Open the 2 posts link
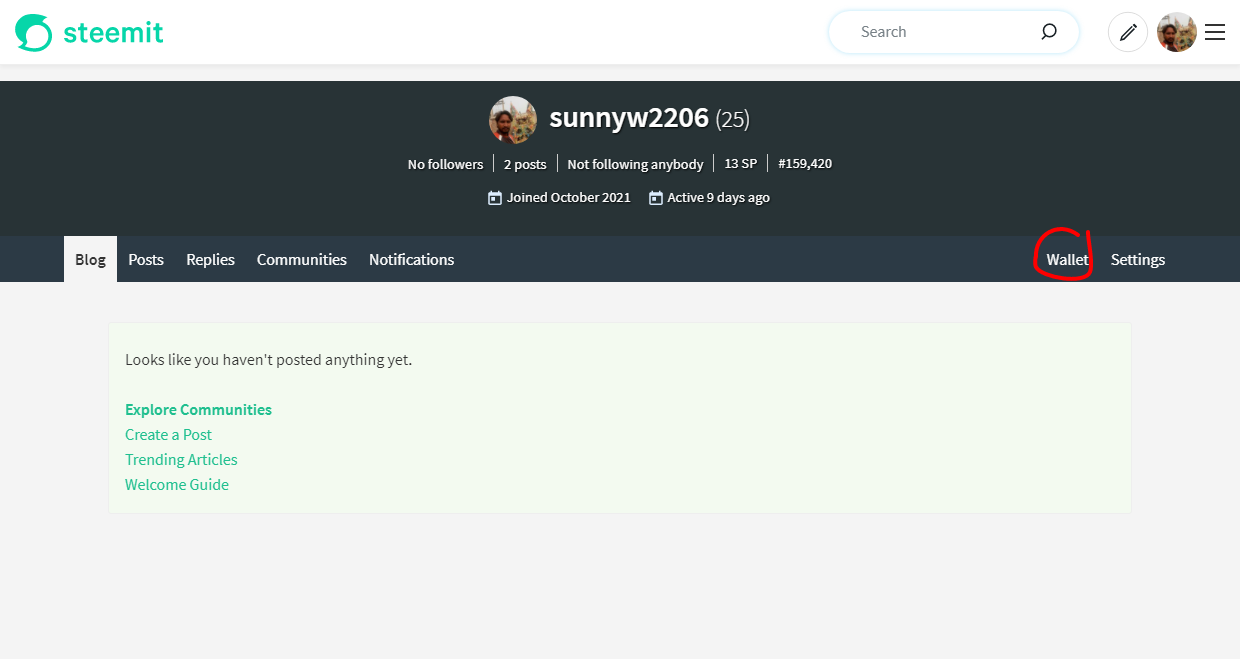Viewport: 1240px width, 659px height. pyautogui.click(x=525, y=164)
